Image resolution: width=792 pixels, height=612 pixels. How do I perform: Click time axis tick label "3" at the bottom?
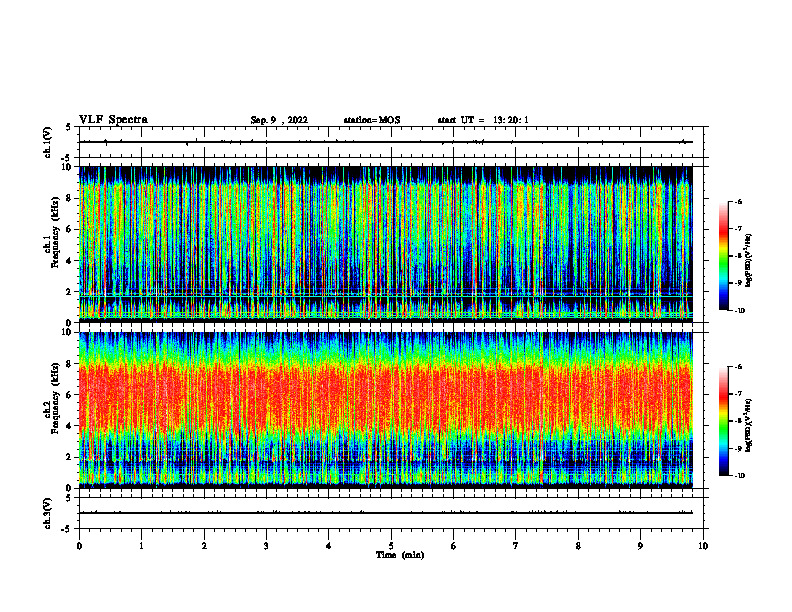pos(266,546)
